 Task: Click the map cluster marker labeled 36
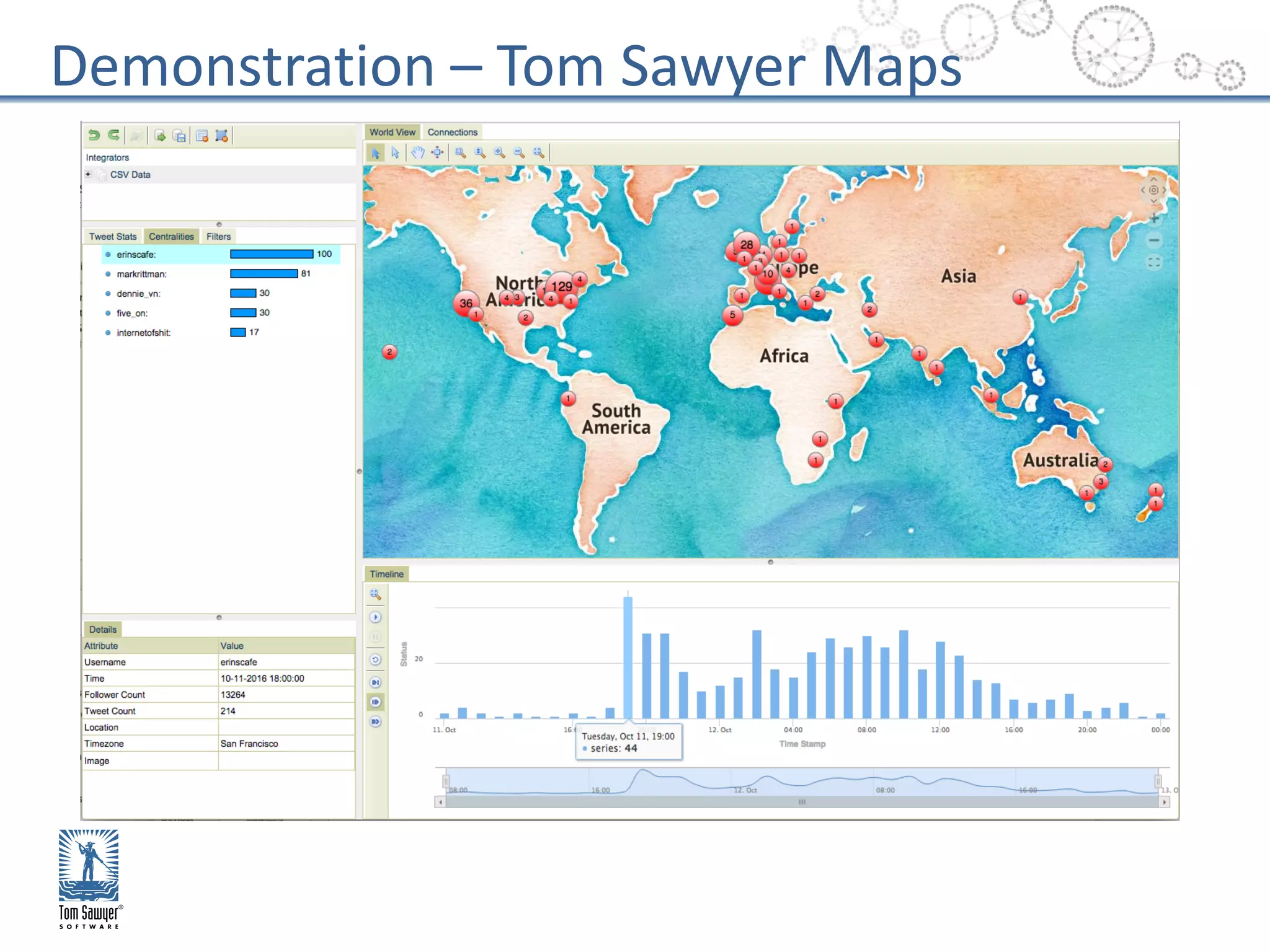coord(466,303)
